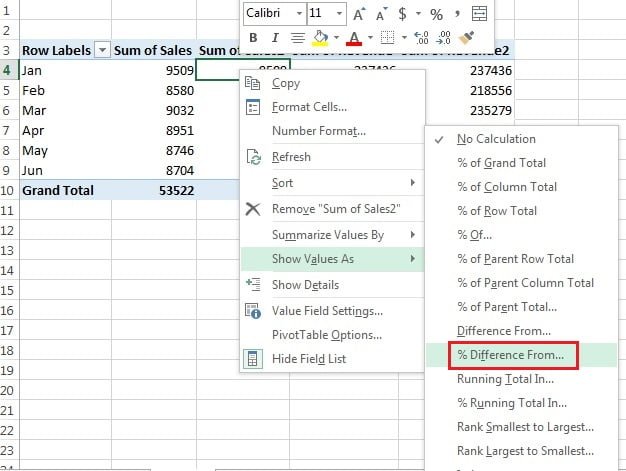This screenshot has width=626, height=471.
Task: Select Rank Smallest to Largest...
Action: point(521,427)
